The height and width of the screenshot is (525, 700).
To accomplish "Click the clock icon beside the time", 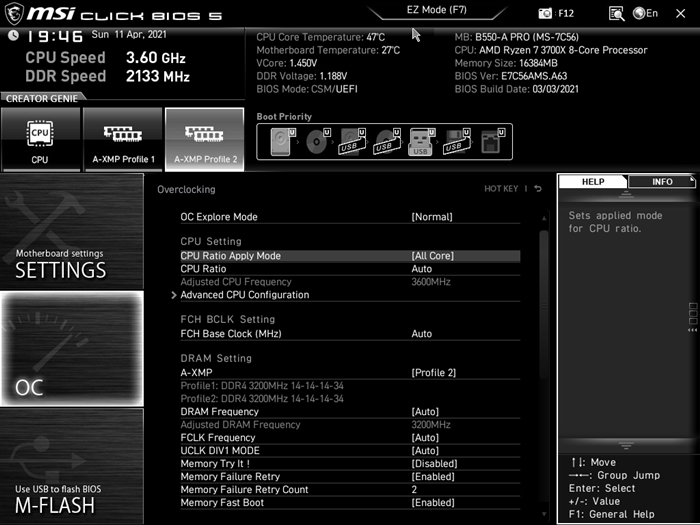I will [13, 35].
